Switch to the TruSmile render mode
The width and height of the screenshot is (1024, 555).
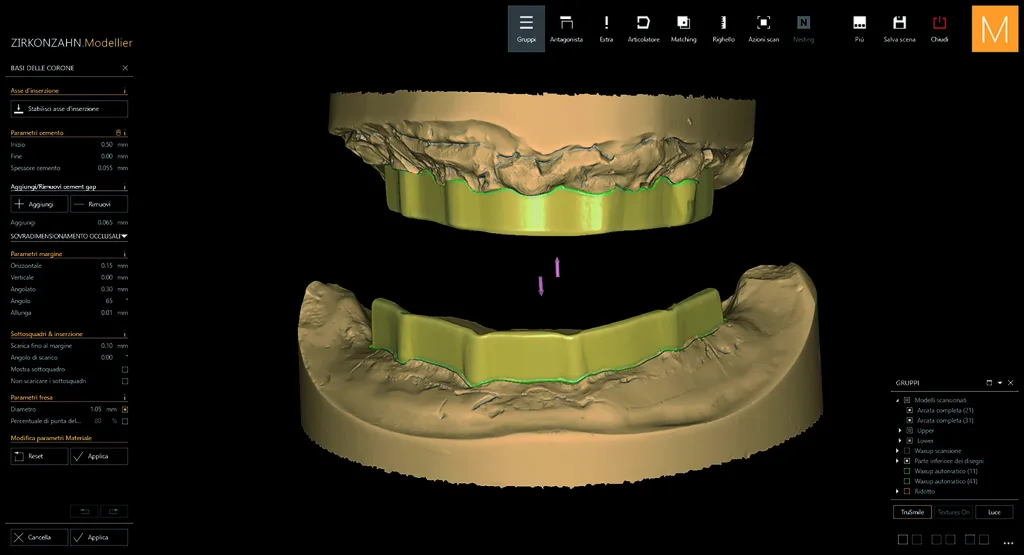(x=912, y=512)
